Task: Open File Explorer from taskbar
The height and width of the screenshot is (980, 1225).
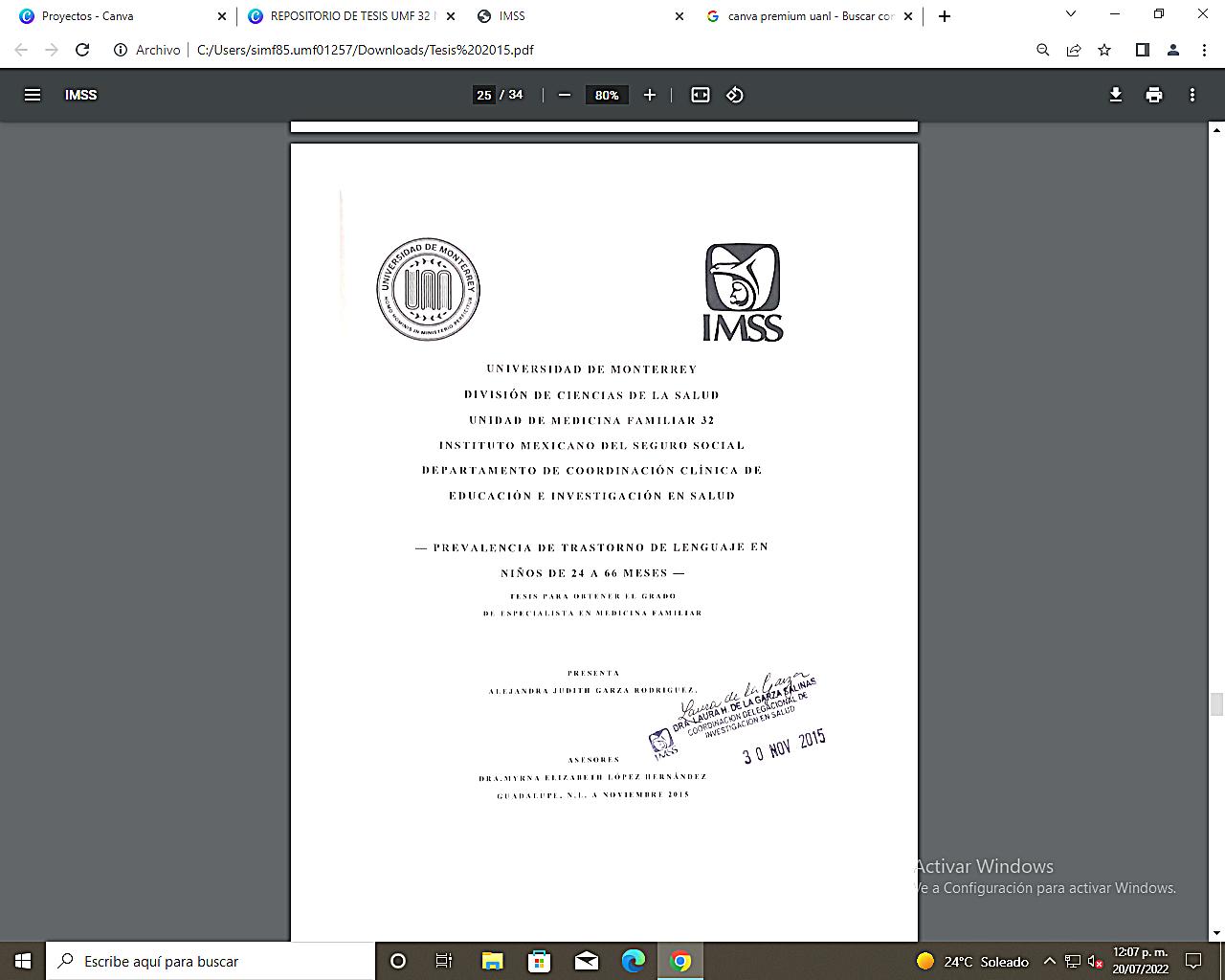Action: tap(492, 961)
